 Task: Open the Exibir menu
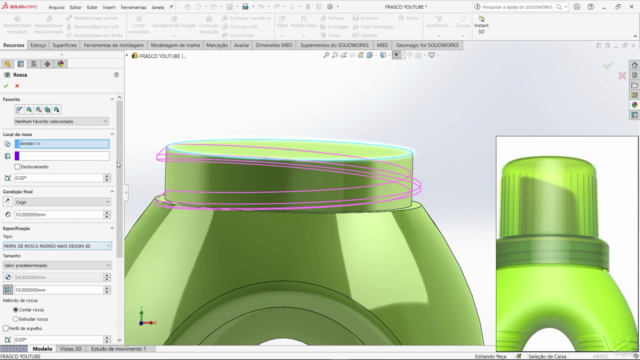coord(92,7)
